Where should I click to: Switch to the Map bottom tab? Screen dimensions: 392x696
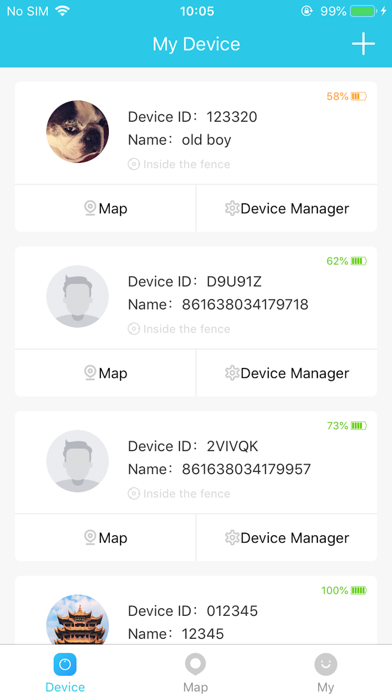[195, 672]
